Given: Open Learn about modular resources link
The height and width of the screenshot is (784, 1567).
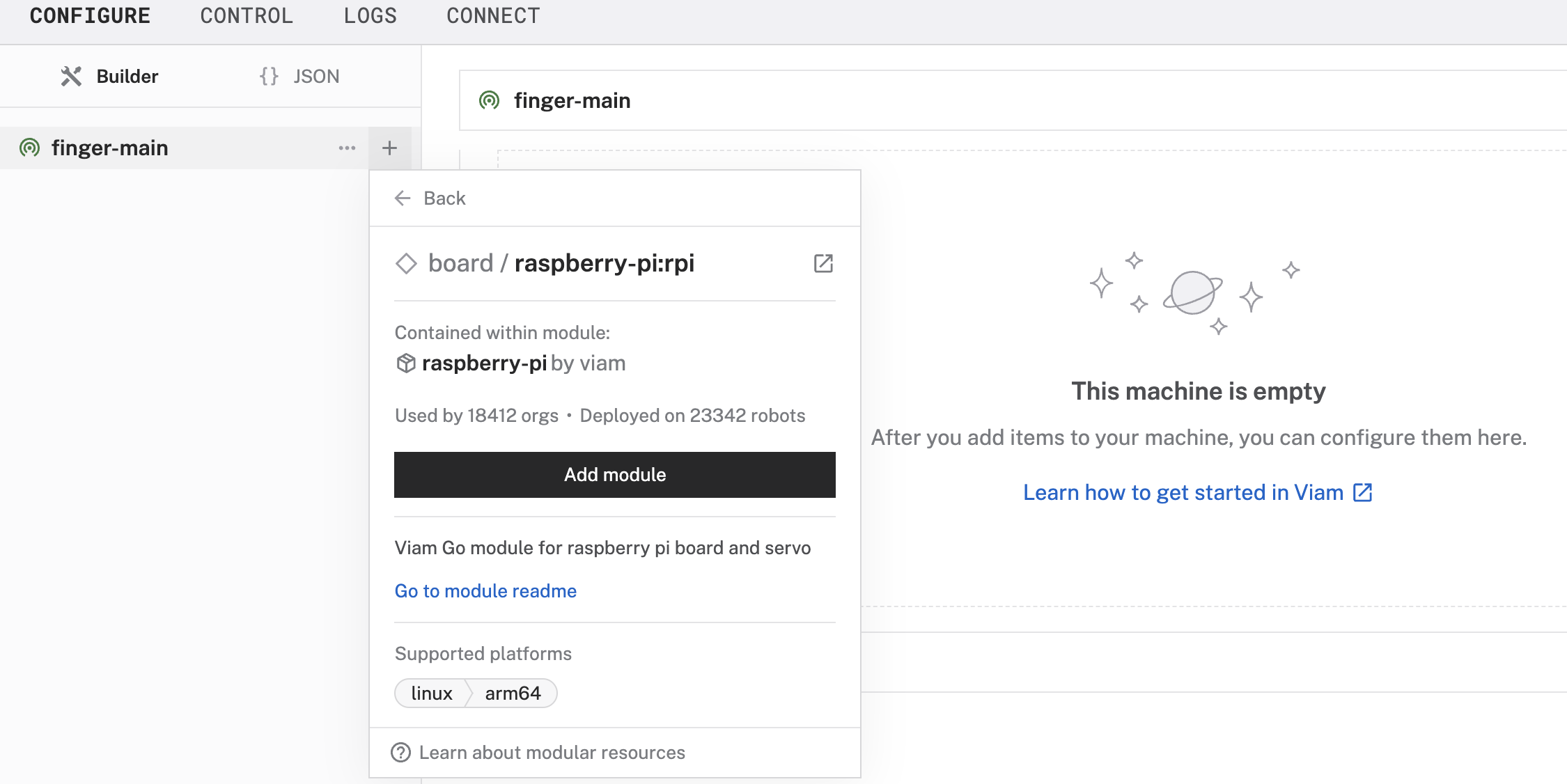Looking at the screenshot, I should [552, 753].
